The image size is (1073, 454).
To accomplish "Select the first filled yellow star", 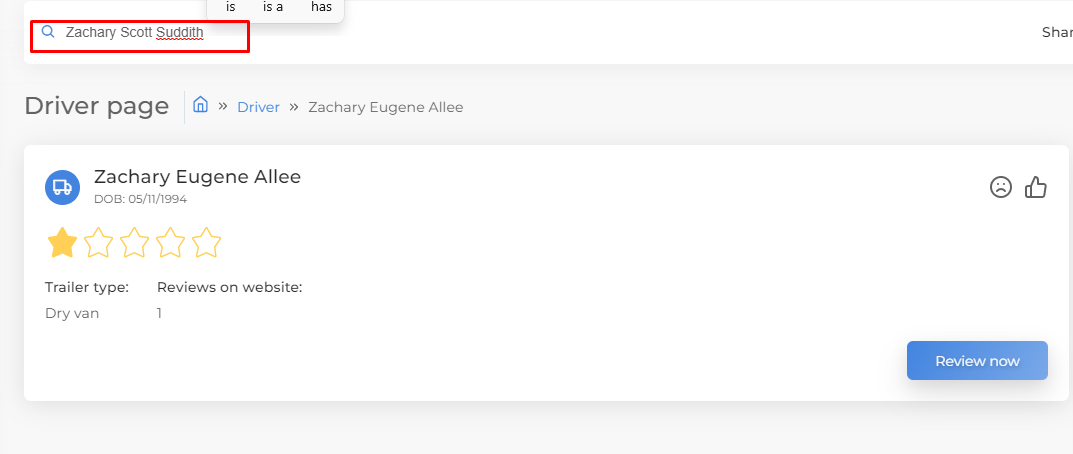I will (x=62, y=242).
